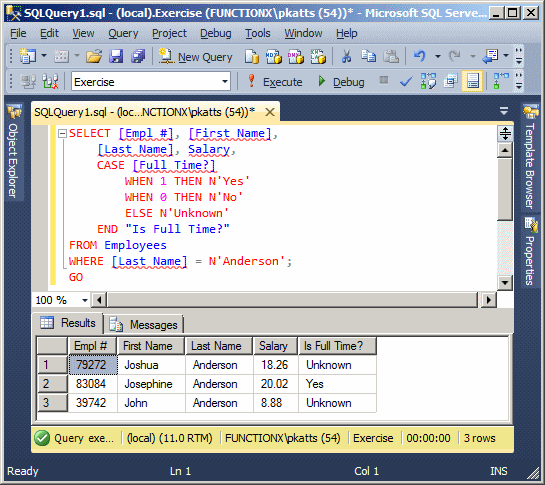Toggle the Results to Grid button
Screen dimensions: 545x485
tap(472, 81)
